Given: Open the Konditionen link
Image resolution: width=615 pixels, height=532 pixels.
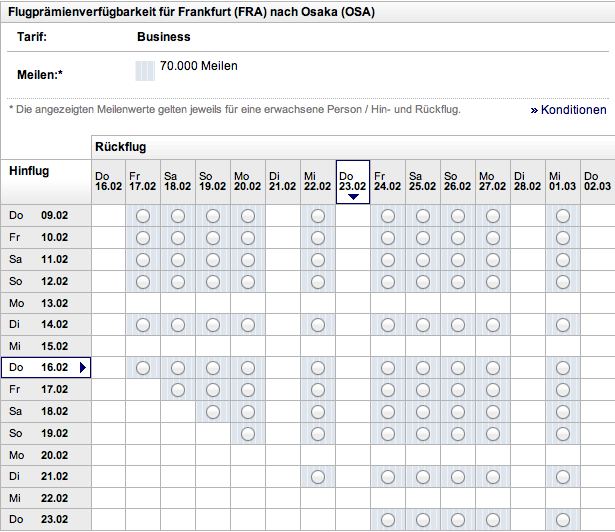Looking at the screenshot, I should (x=568, y=110).
